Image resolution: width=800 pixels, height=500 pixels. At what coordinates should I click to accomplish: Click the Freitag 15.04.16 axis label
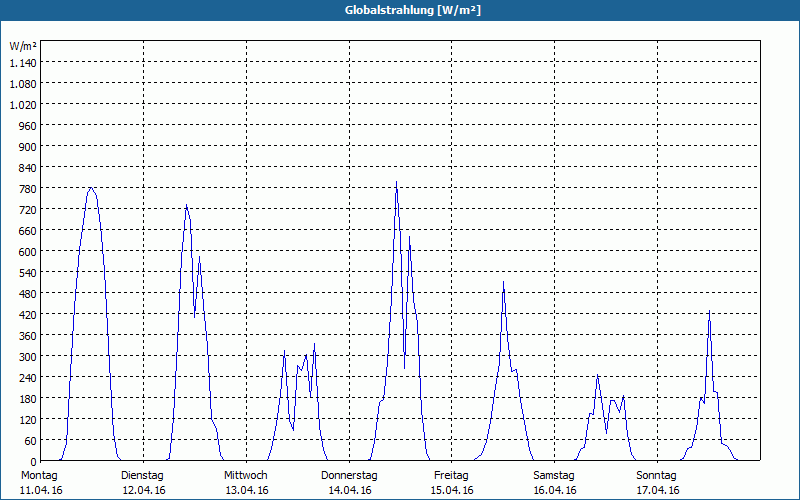(452, 483)
